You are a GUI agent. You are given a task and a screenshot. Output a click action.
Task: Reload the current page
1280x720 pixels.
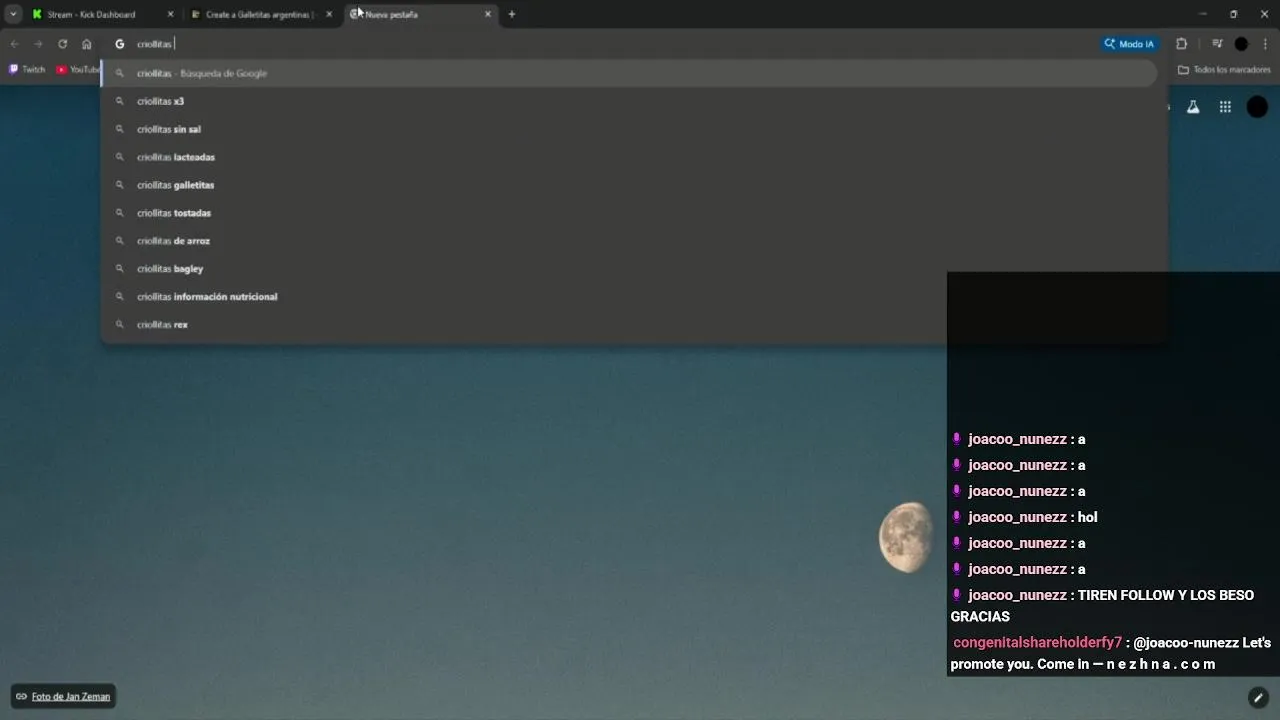pos(62,44)
